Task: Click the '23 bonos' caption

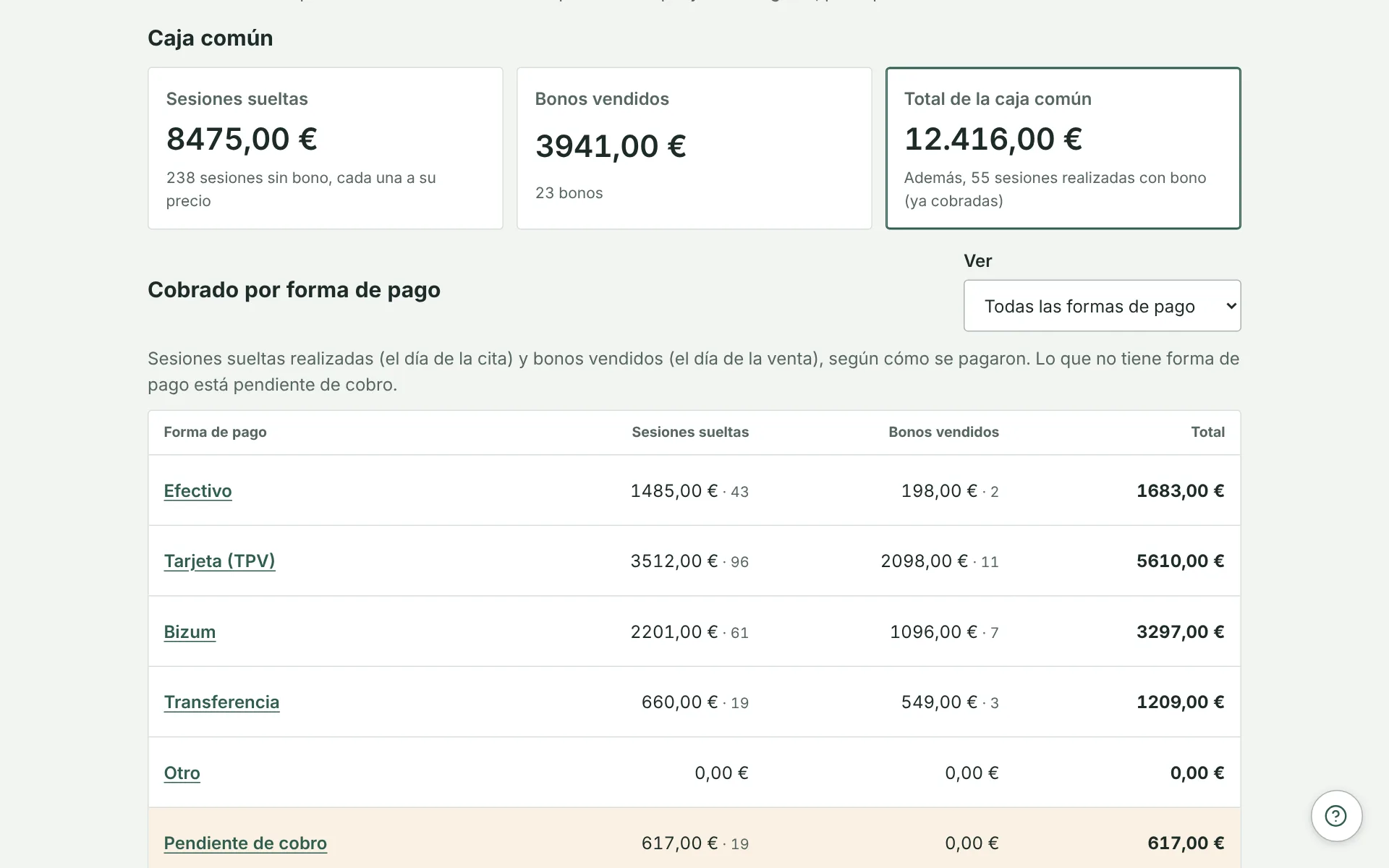Action: pyautogui.click(x=569, y=192)
